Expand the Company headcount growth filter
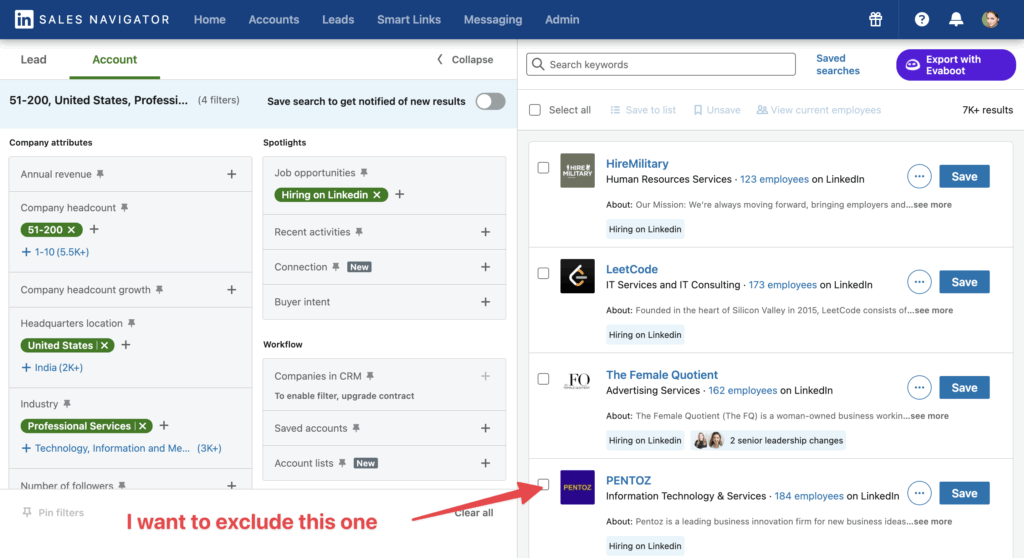This screenshot has width=1024, height=558. point(231,289)
